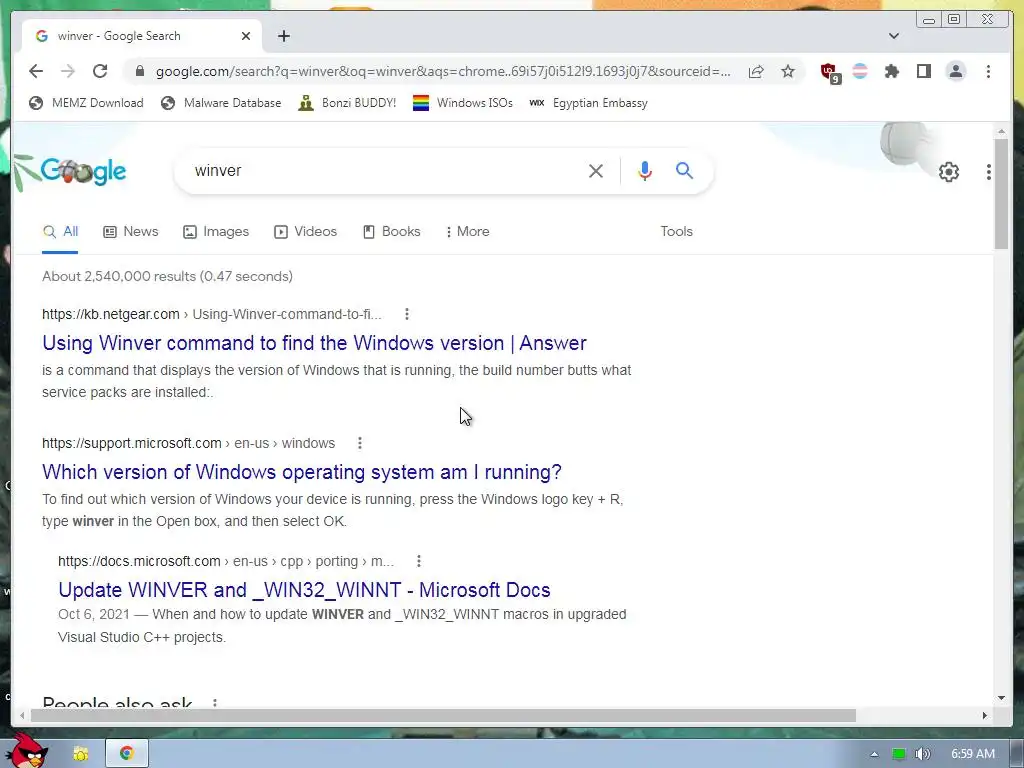Image resolution: width=1024 pixels, height=768 pixels.
Task: Close the winver Google Search tab
Action: point(246,36)
